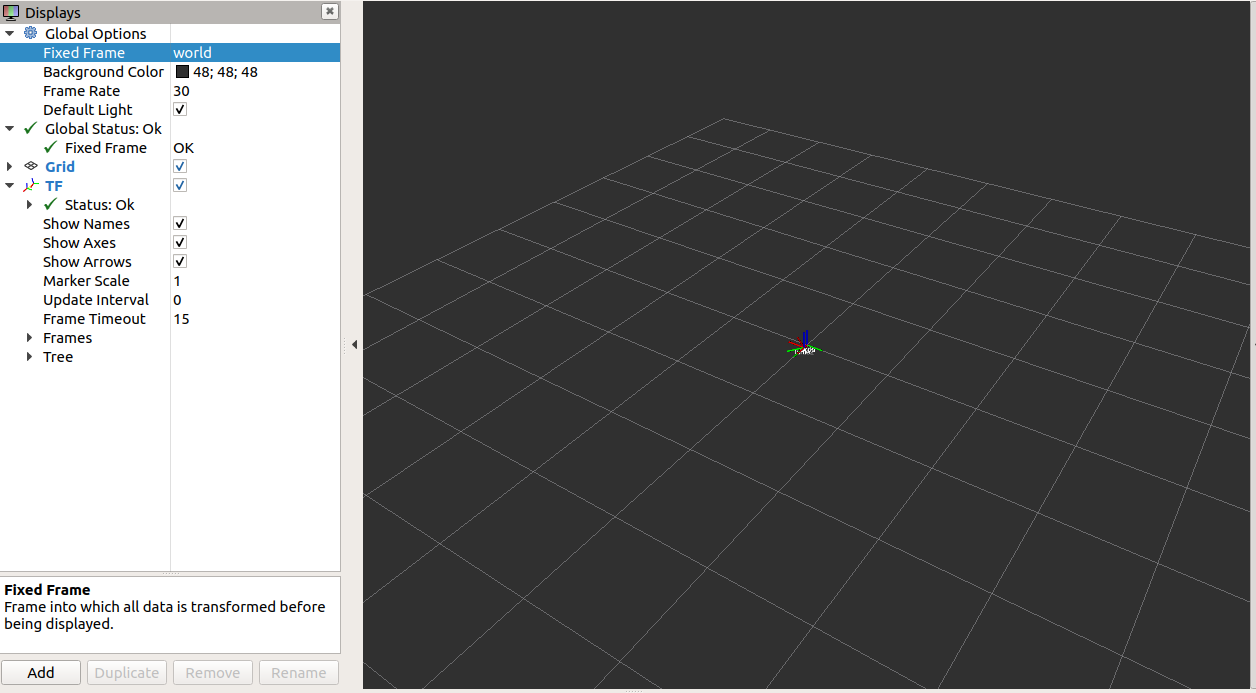Click the Global Options gear icon
Screen dimensions: 1256x693
pos(30,33)
